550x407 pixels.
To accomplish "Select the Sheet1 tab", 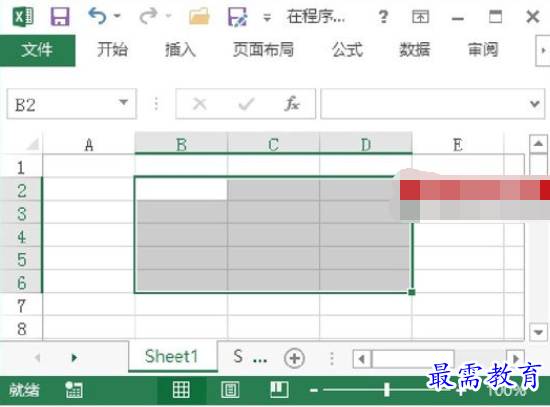I will [x=172, y=356].
